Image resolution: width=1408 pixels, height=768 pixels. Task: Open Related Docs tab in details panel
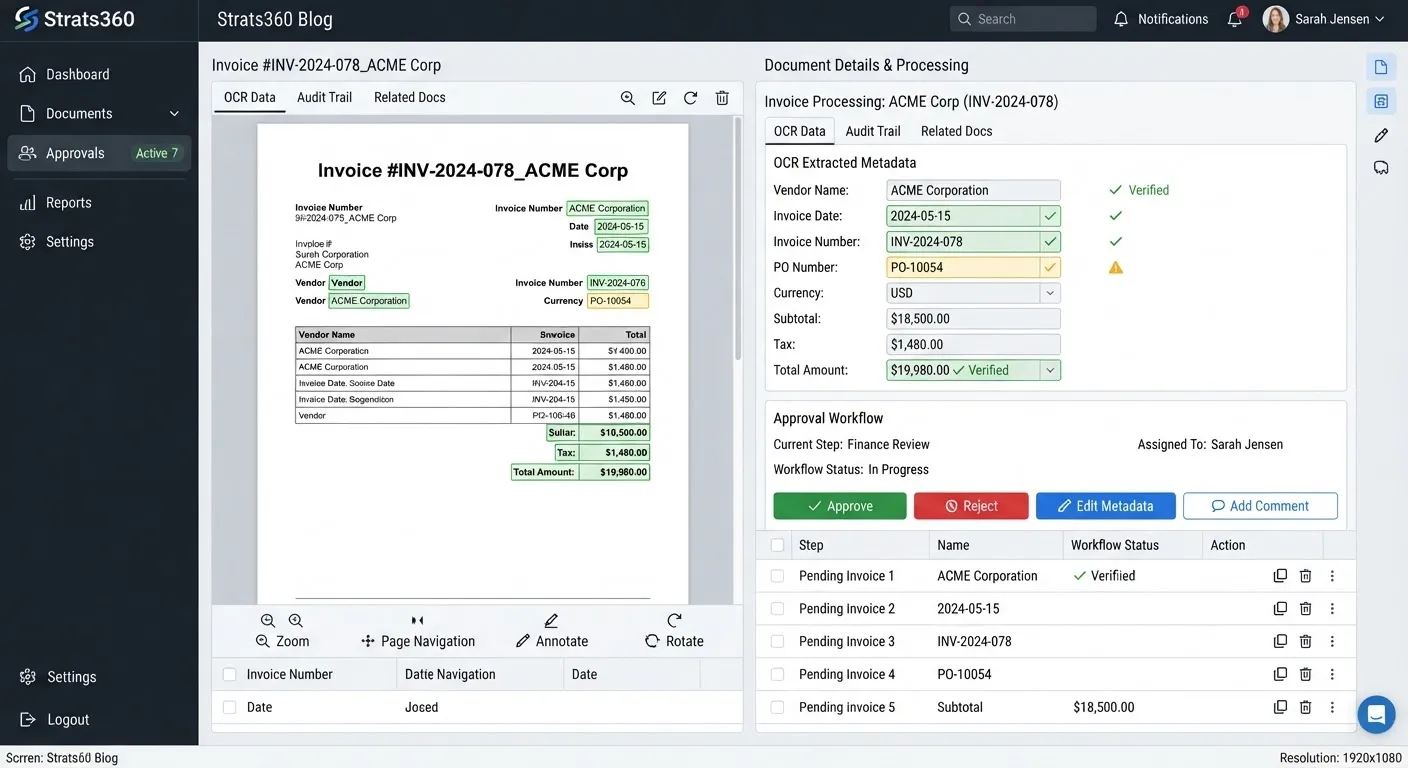pyautogui.click(x=957, y=131)
